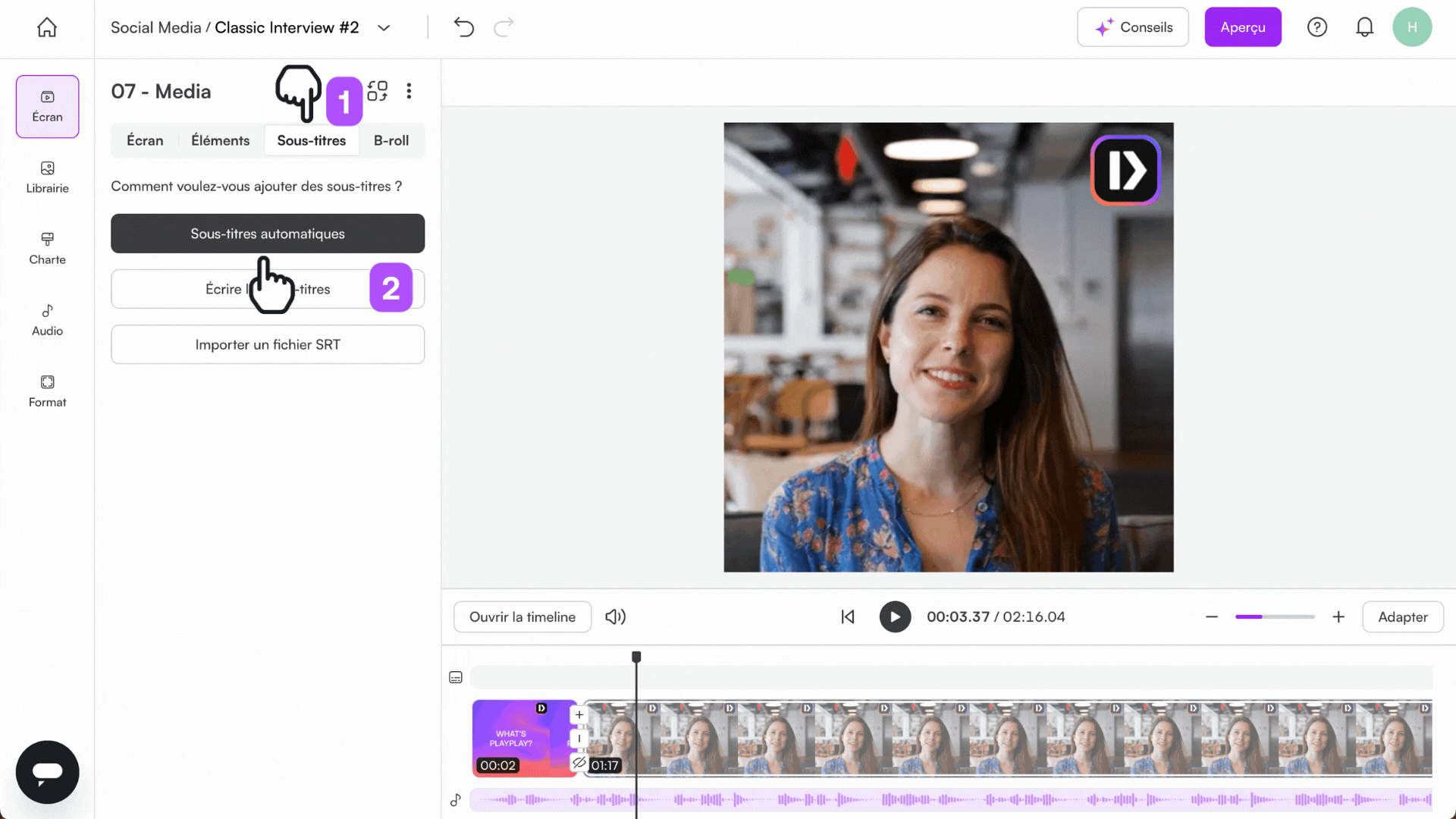
Task: Open the project name dropdown
Action: pyautogui.click(x=384, y=27)
